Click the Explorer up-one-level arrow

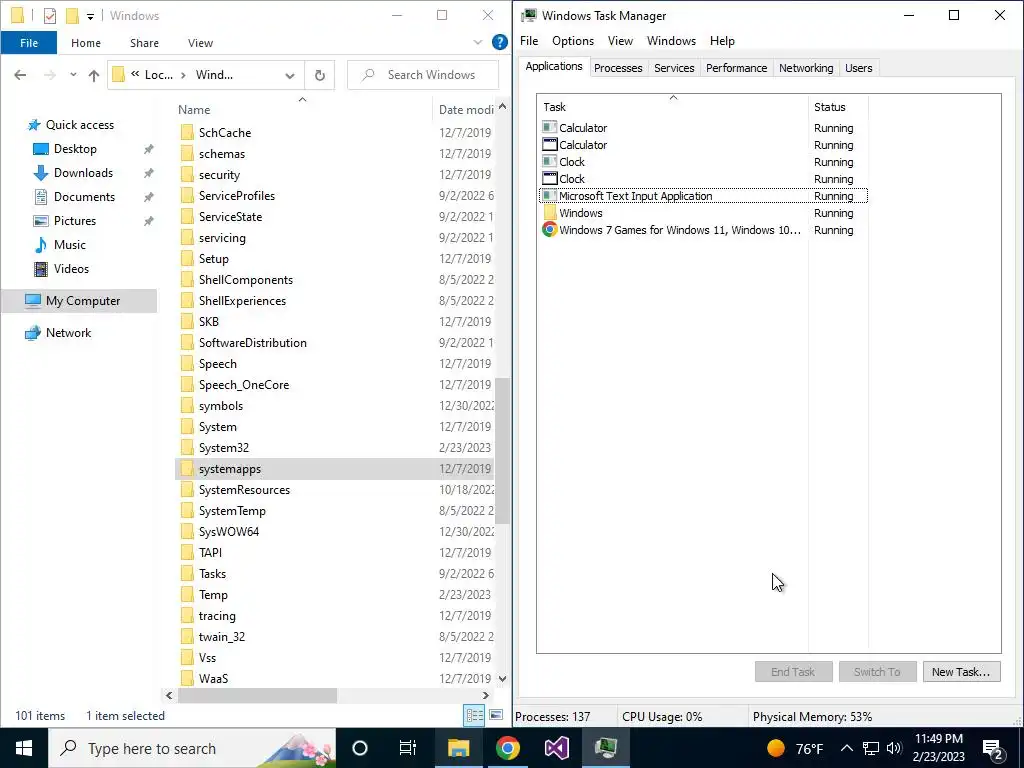point(94,75)
